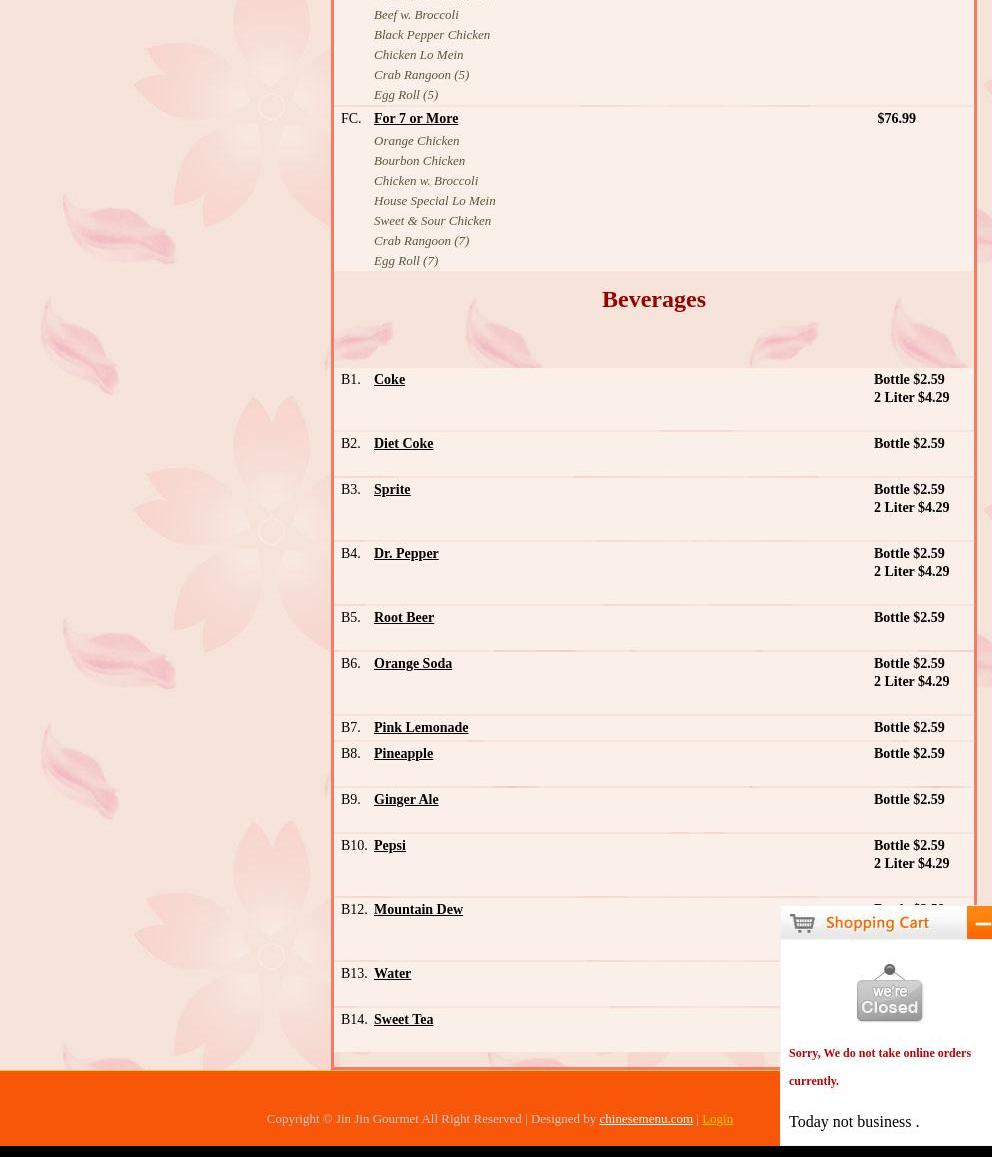This screenshot has width=992, height=1157.
Task: Open the Coke beverage item
Action: point(389,380)
